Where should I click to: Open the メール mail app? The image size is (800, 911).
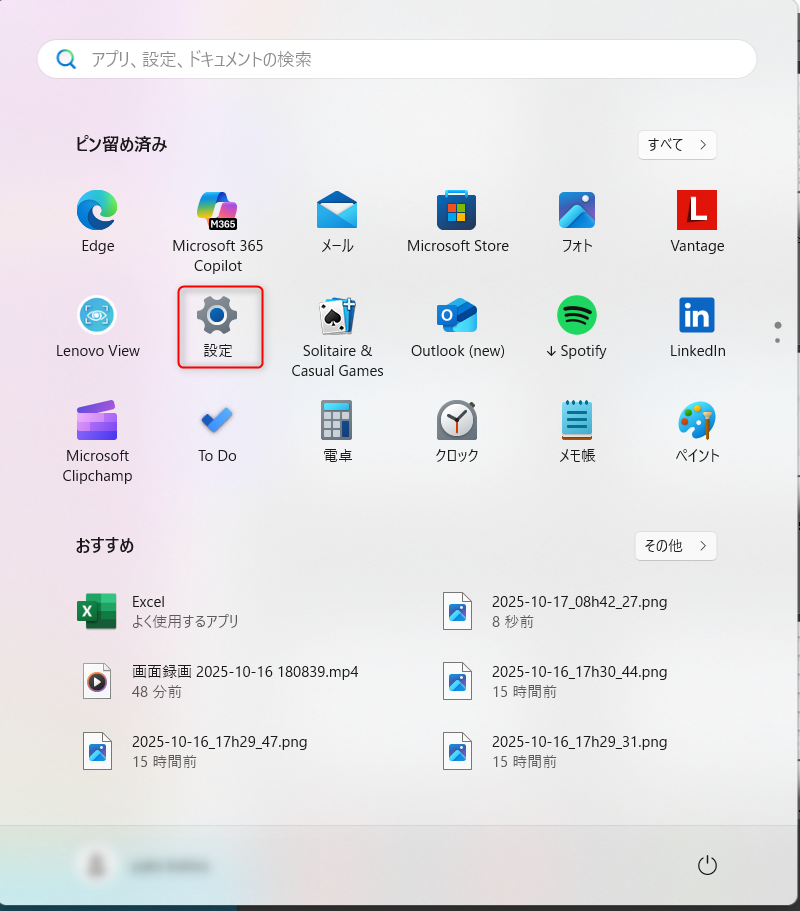pyautogui.click(x=337, y=222)
